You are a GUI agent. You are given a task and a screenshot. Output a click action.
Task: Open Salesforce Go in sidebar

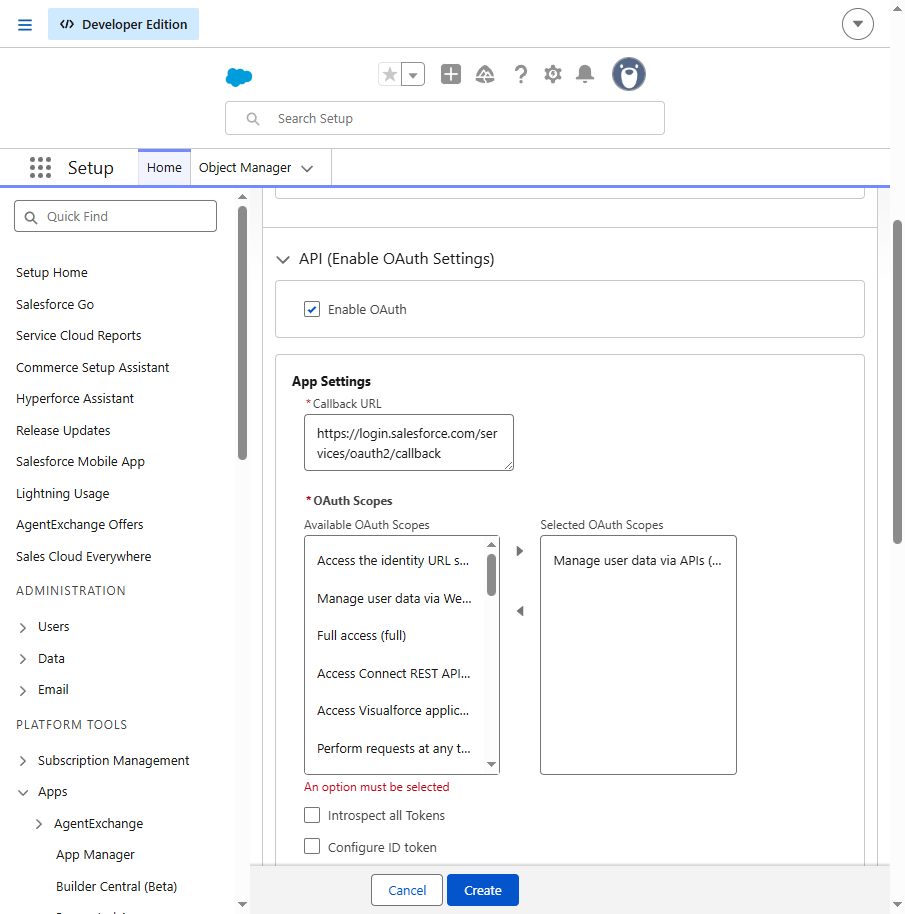tap(55, 305)
